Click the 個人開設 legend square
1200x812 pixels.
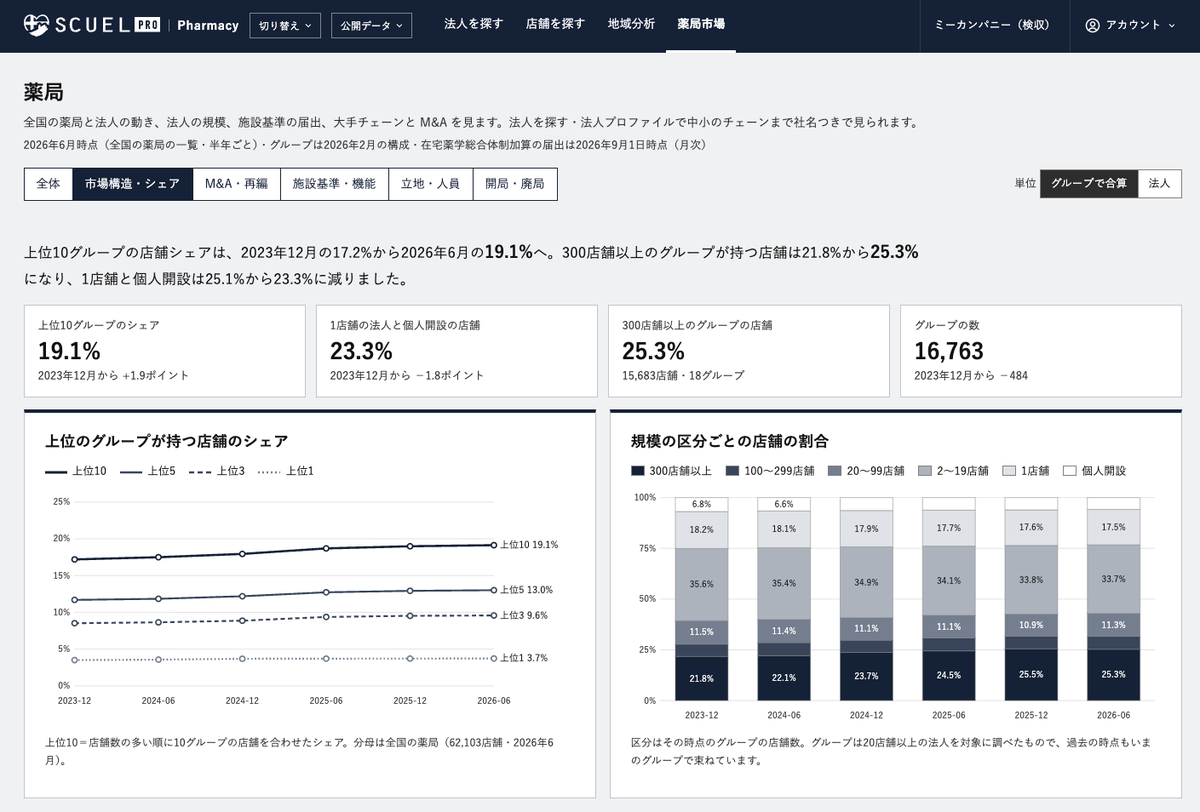click(x=1069, y=470)
